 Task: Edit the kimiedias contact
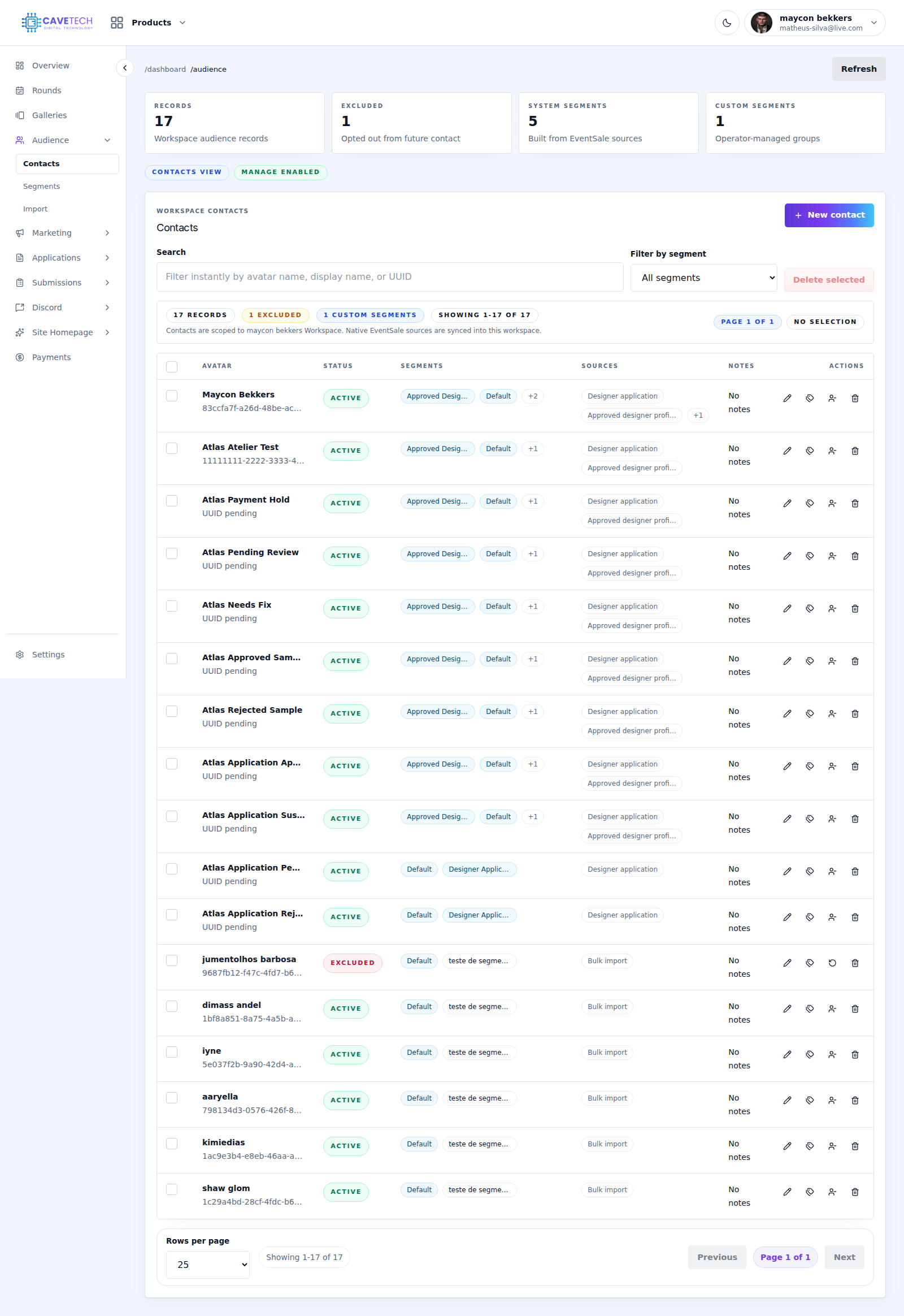(x=787, y=1146)
